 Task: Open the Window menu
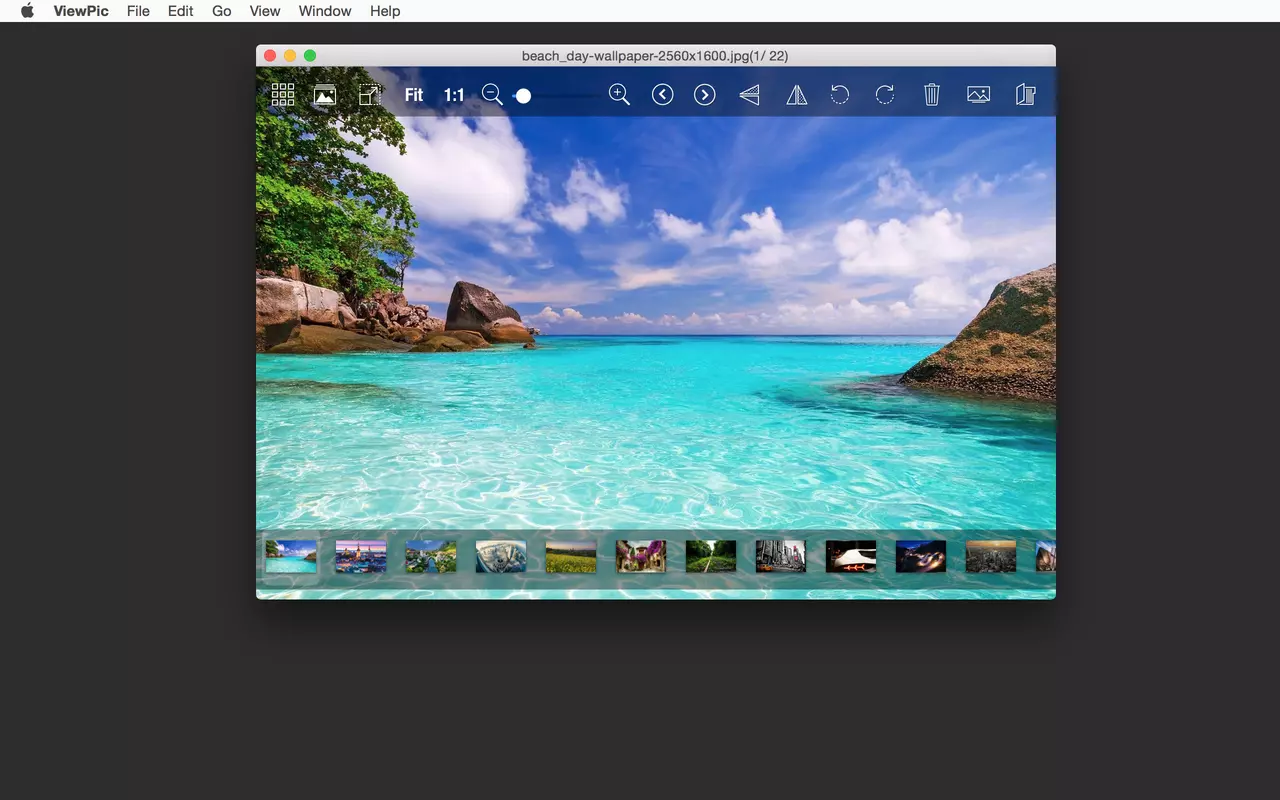click(x=325, y=11)
